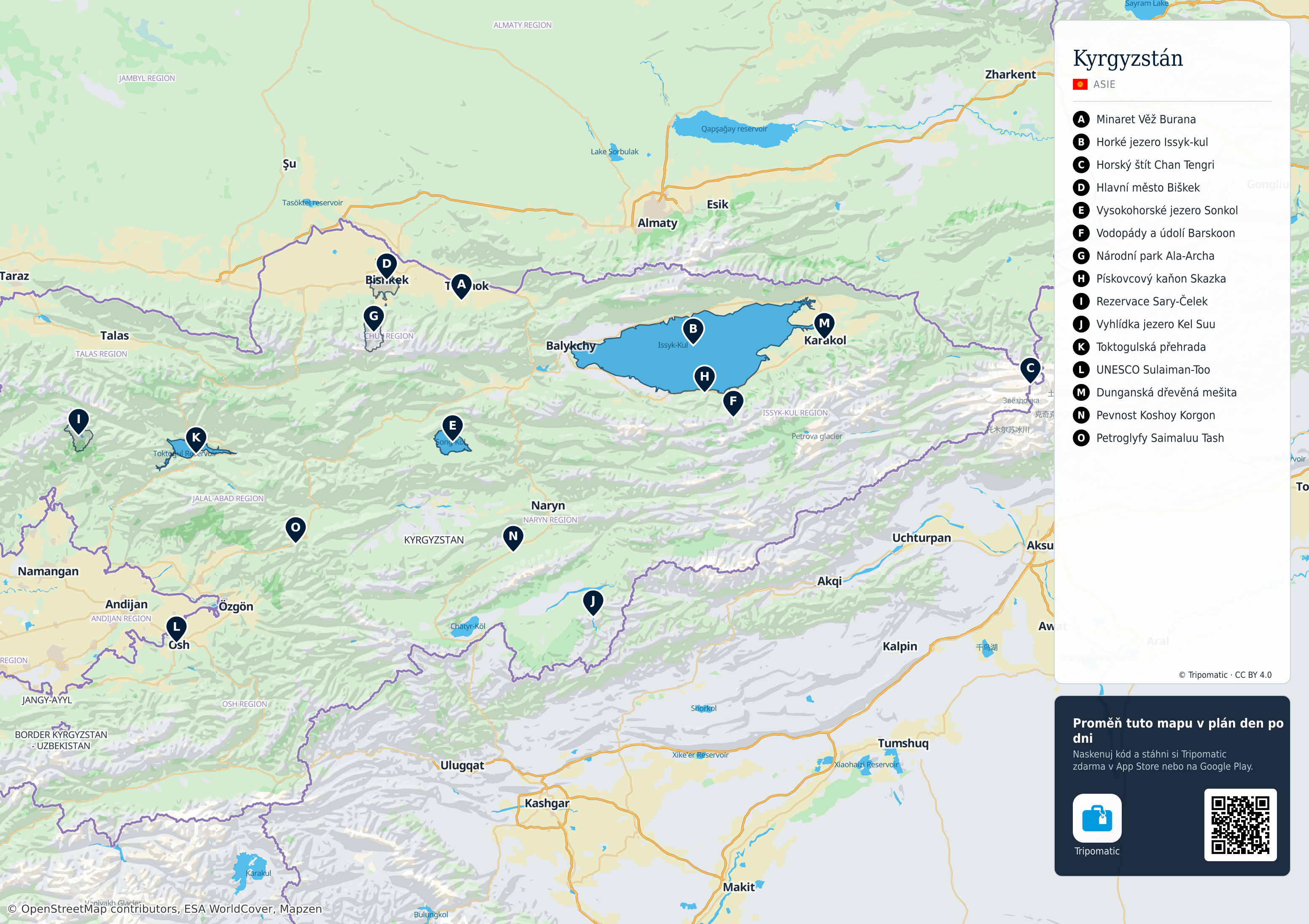Viewport: 1309px width, 924px height.
Task: Click map pin I at Sary-Chelek
Action: (x=79, y=421)
